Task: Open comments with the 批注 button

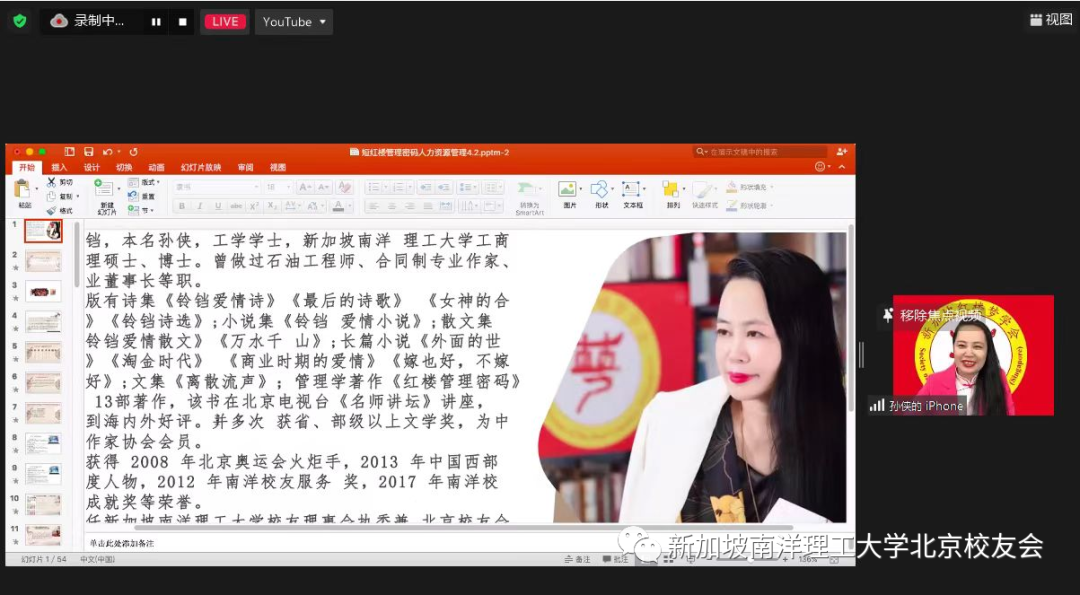Action: [617, 561]
